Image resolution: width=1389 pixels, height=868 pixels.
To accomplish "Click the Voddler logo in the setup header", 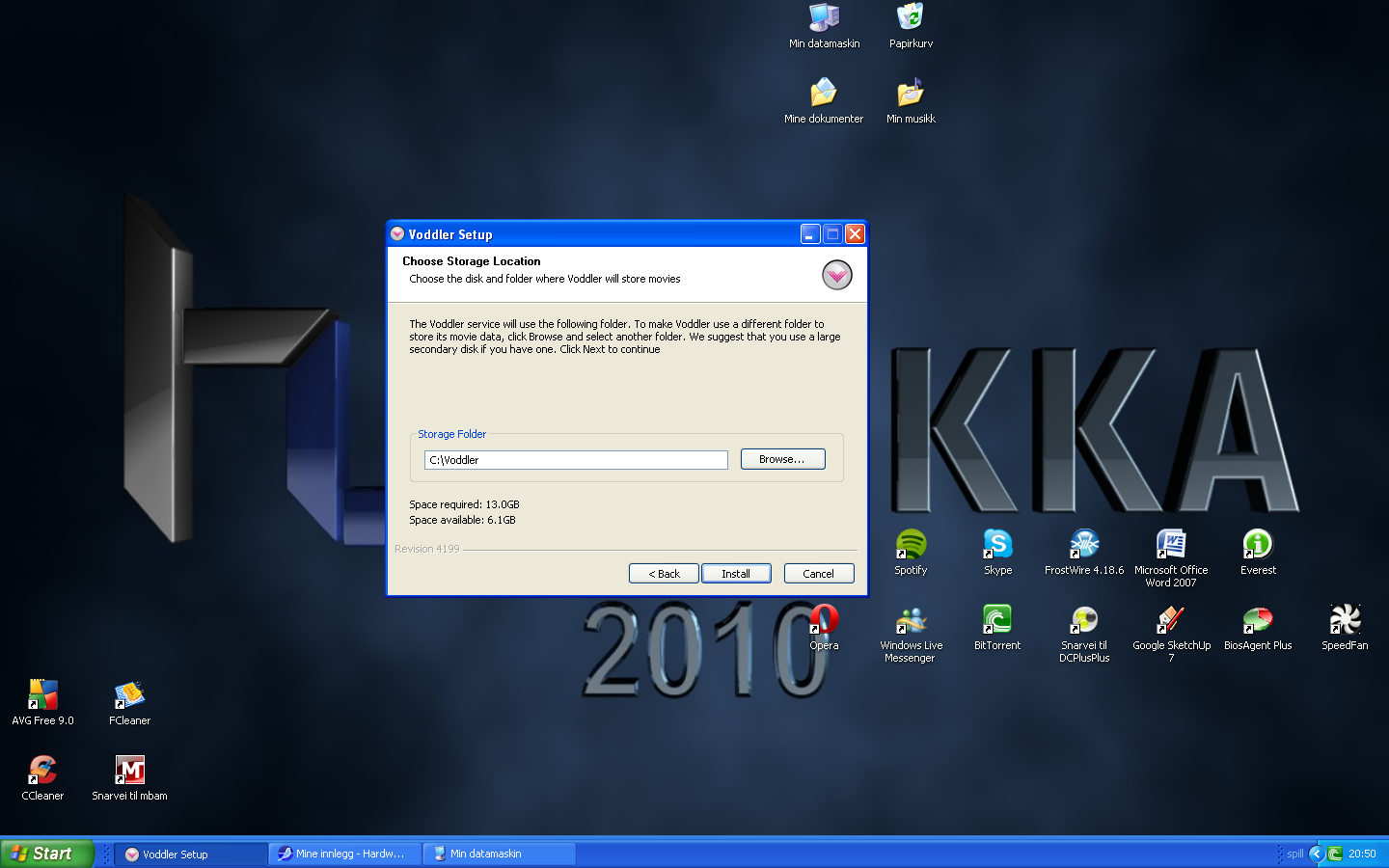I will coord(837,275).
